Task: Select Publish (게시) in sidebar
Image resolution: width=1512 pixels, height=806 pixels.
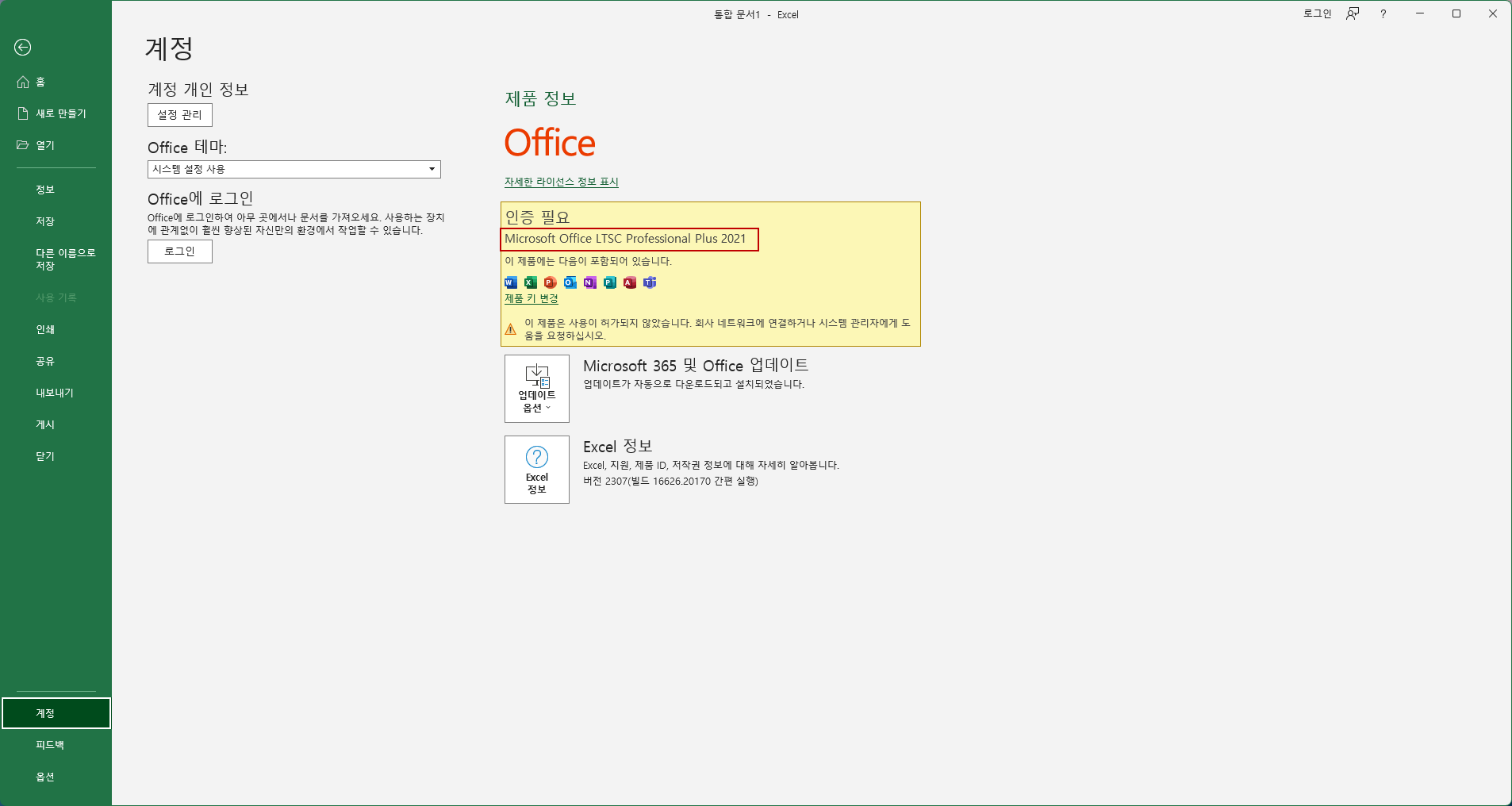Action: [45, 424]
